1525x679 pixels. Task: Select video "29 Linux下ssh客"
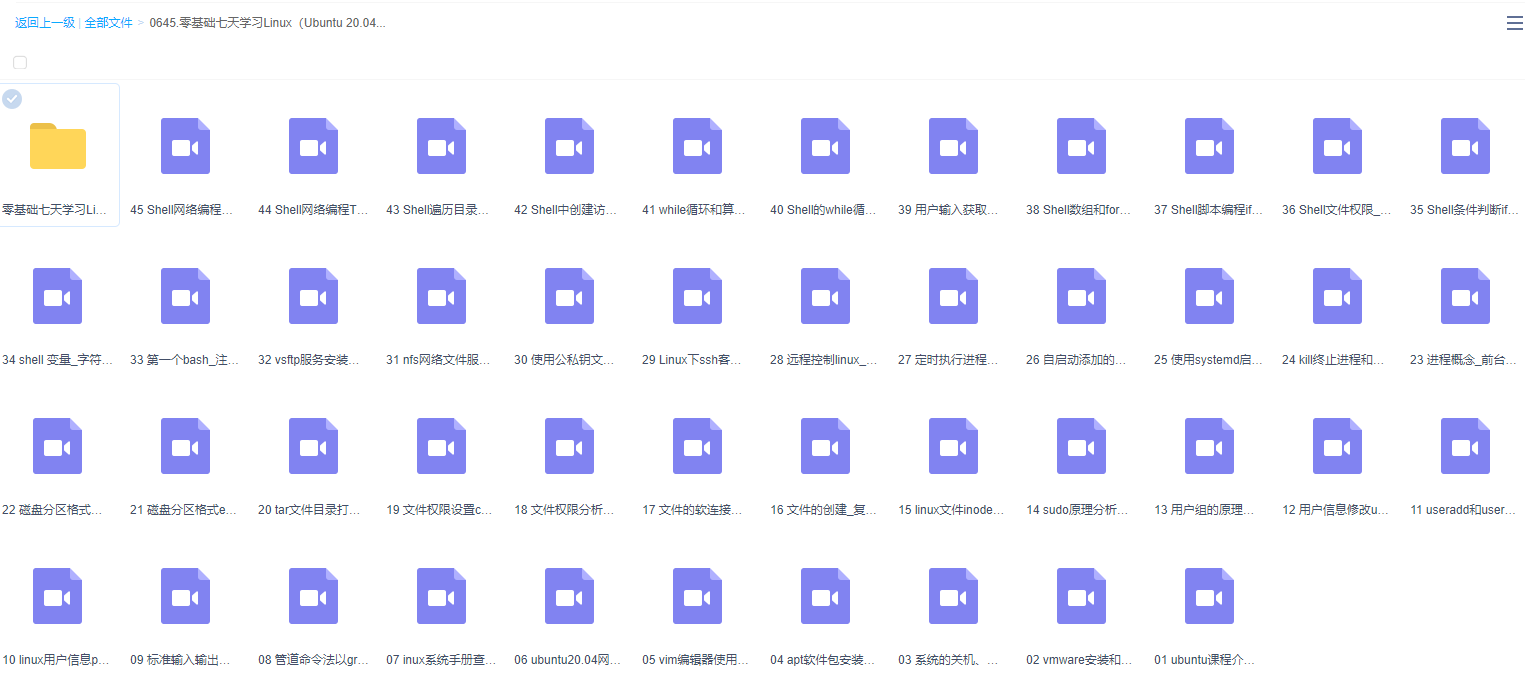pyautogui.click(x=697, y=296)
